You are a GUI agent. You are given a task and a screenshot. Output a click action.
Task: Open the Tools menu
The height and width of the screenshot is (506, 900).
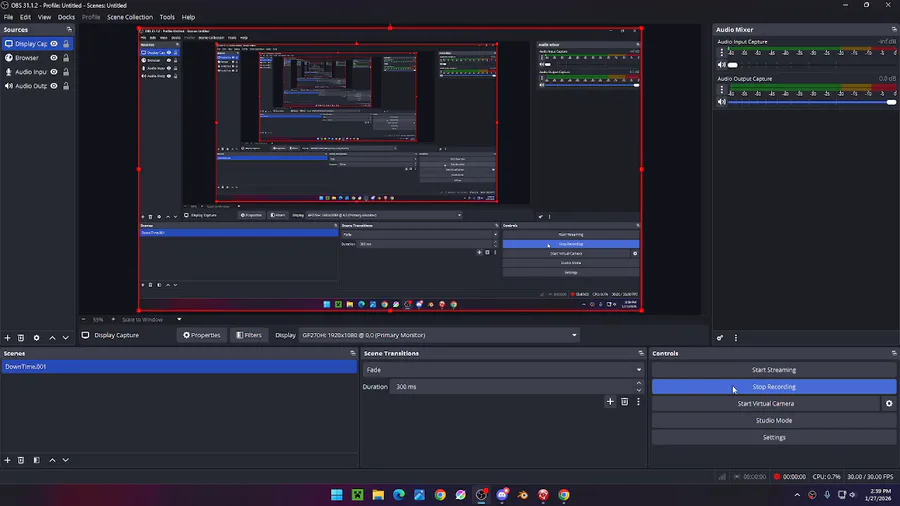[167, 17]
